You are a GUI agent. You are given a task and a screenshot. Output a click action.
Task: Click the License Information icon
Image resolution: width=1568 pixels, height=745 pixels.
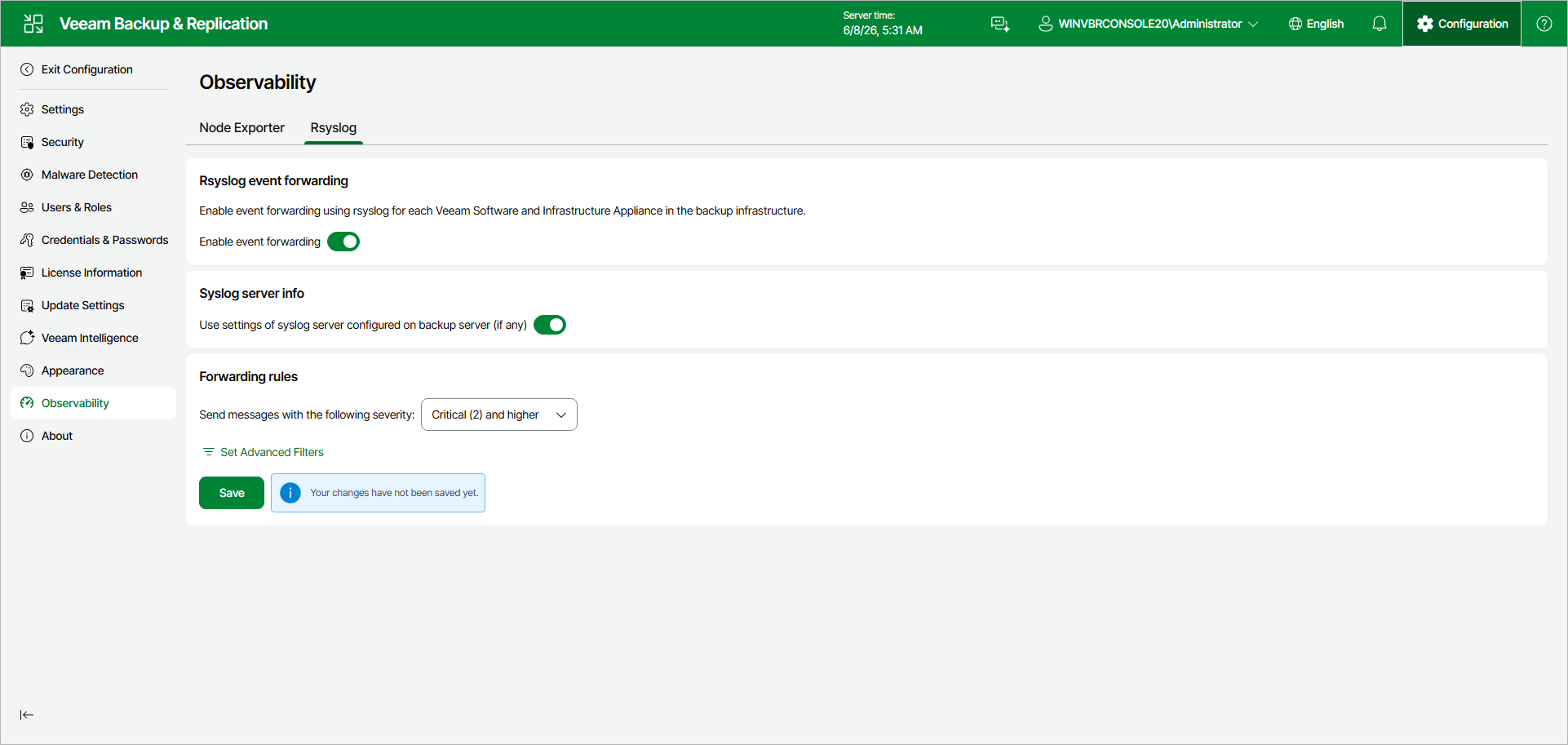tap(27, 273)
